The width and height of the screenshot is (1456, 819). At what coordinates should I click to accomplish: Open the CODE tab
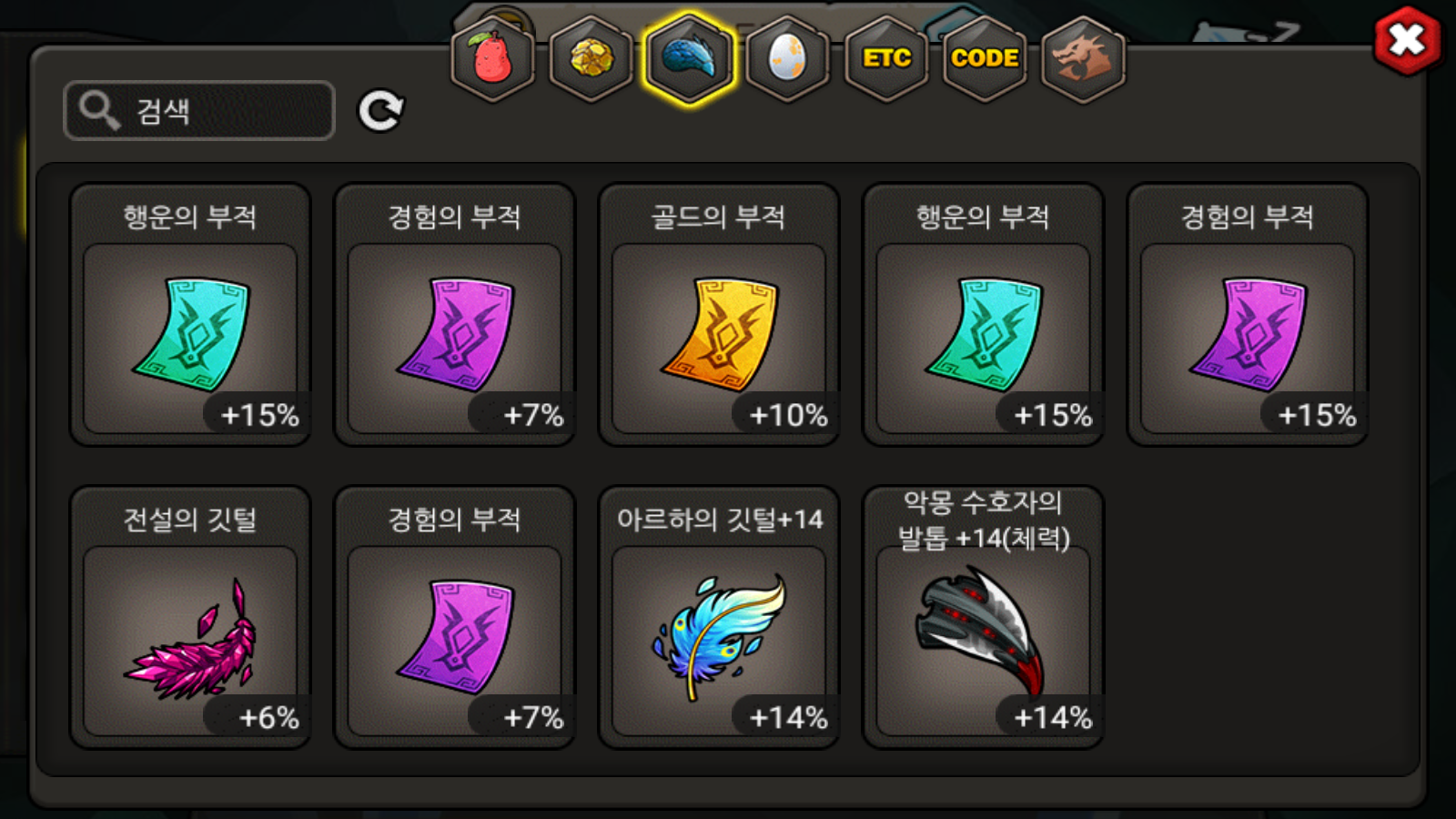click(985, 58)
